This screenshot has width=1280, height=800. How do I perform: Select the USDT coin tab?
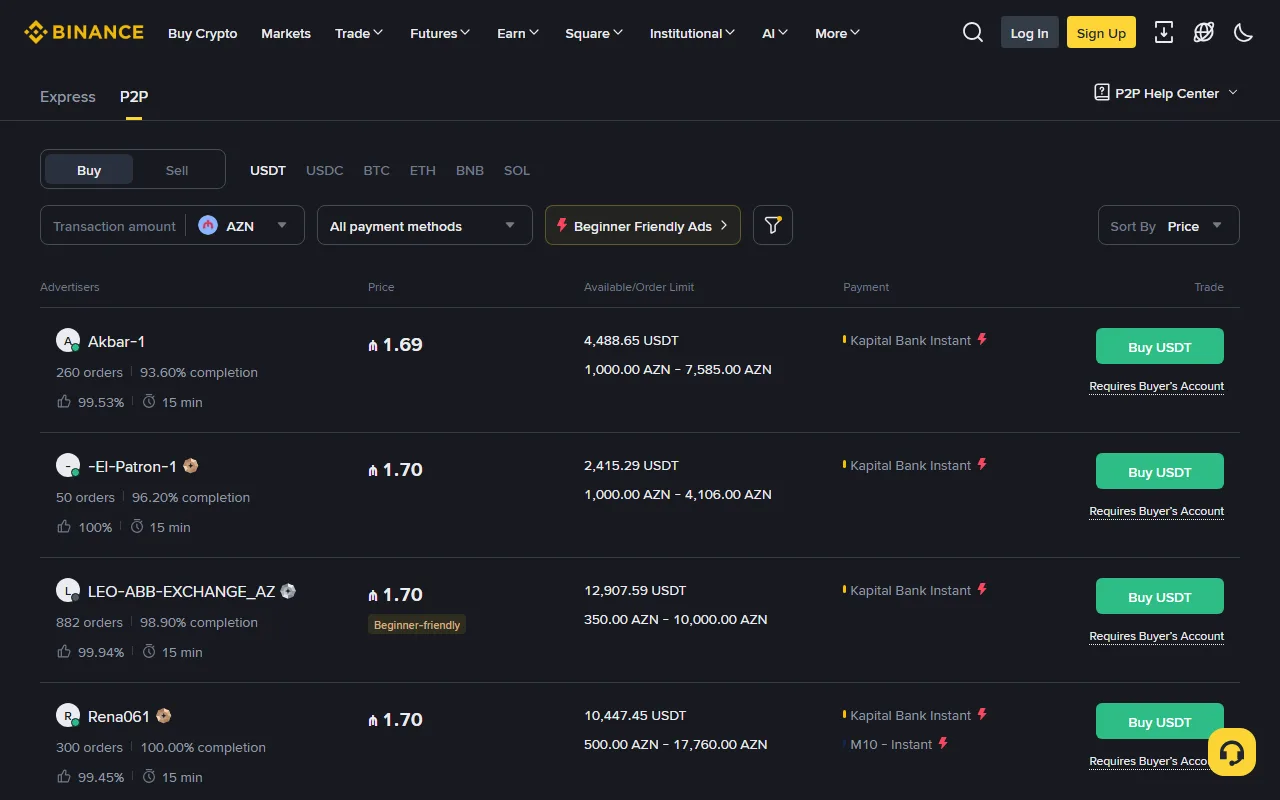pyautogui.click(x=268, y=170)
